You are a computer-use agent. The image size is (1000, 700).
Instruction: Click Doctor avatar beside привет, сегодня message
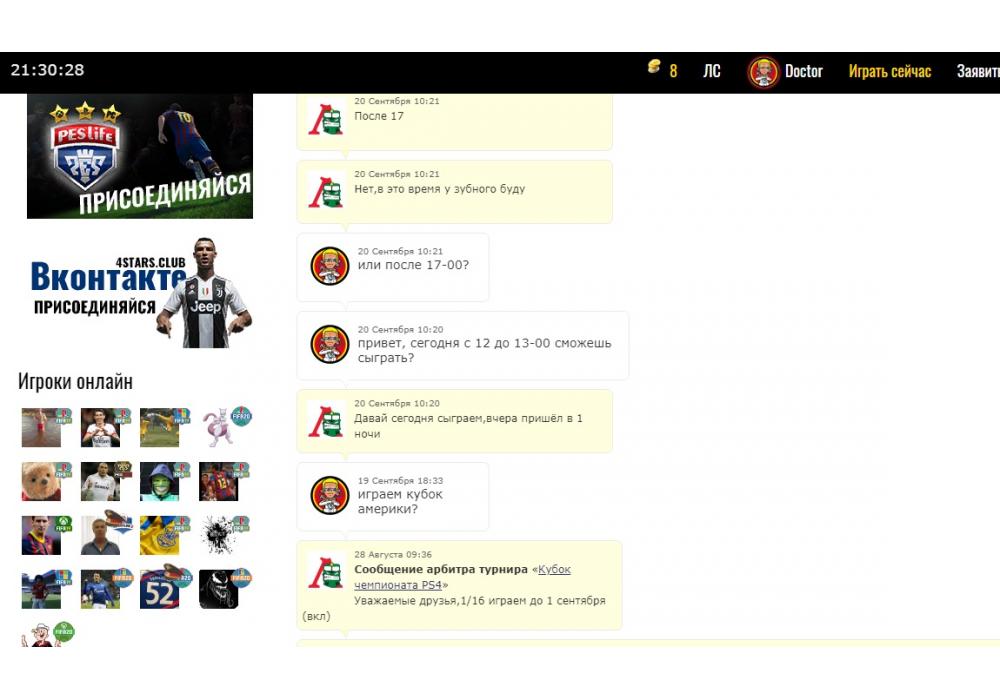[330, 344]
